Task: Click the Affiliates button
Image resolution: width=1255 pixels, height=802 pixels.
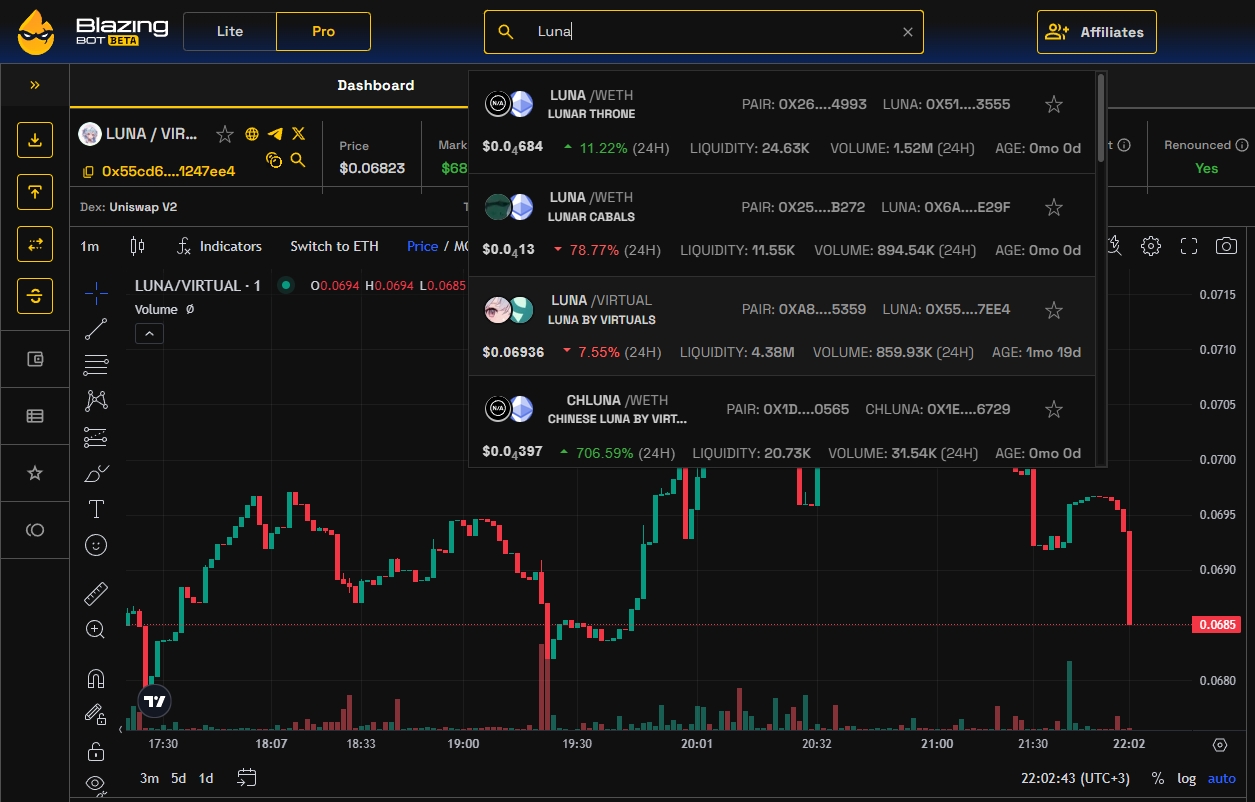Action: pyautogui.click(x=1096, y=32)
